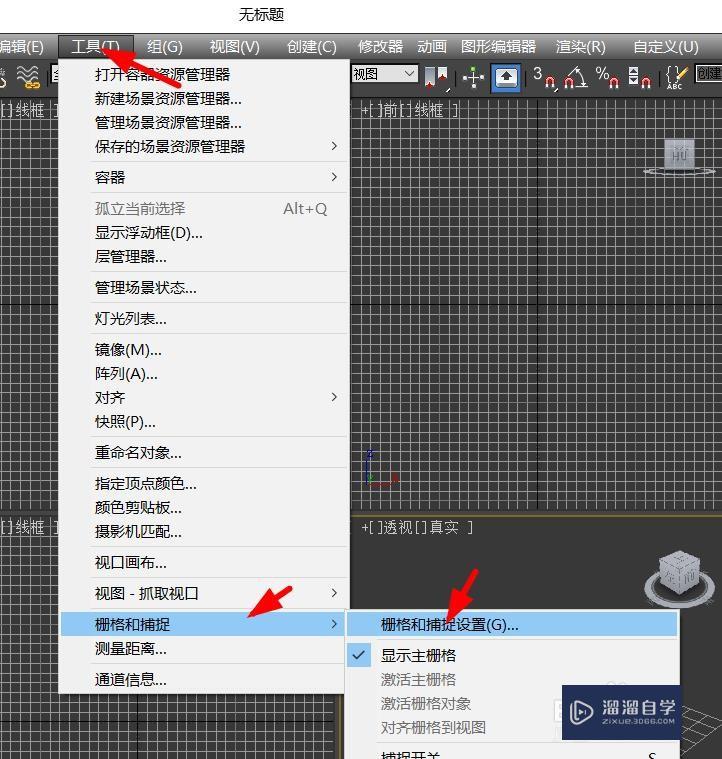Click the Perspective viewport label 透视
The width and height of the screenshot is (722, 759).
click(x=398, y=527)
